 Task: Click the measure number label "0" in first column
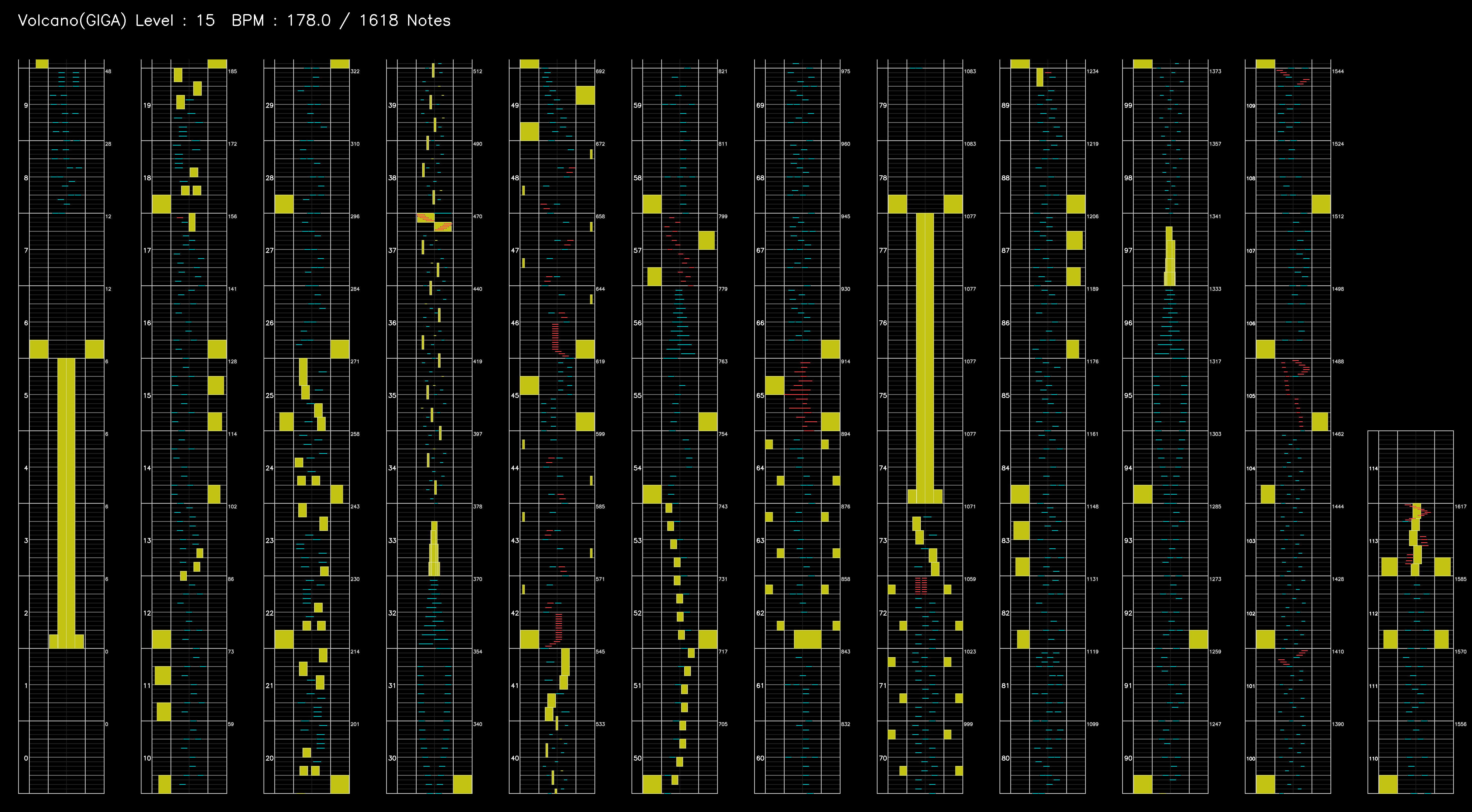(26, 758)
